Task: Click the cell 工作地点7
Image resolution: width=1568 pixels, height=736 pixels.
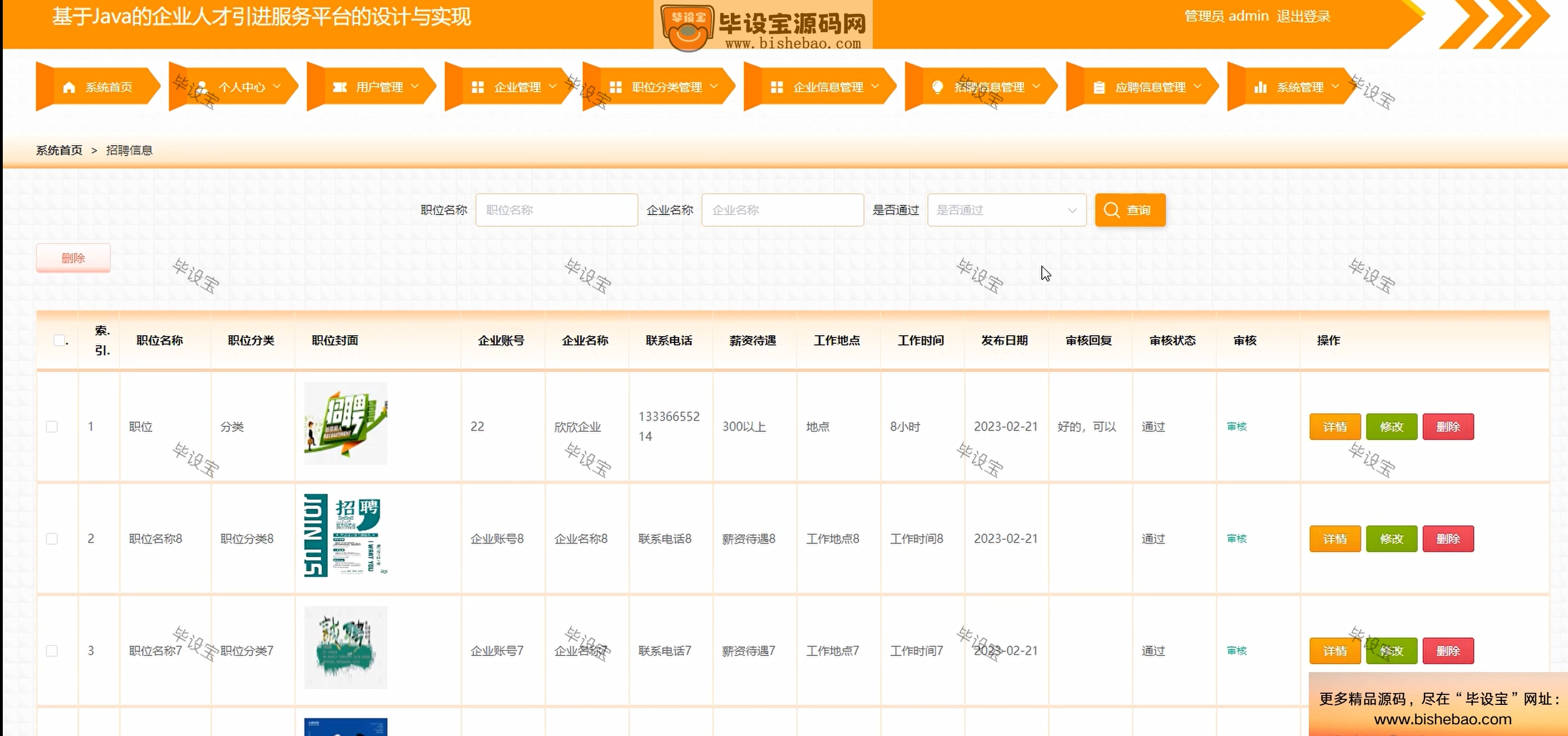Action: pyautogui.click(x=833, y=651)
